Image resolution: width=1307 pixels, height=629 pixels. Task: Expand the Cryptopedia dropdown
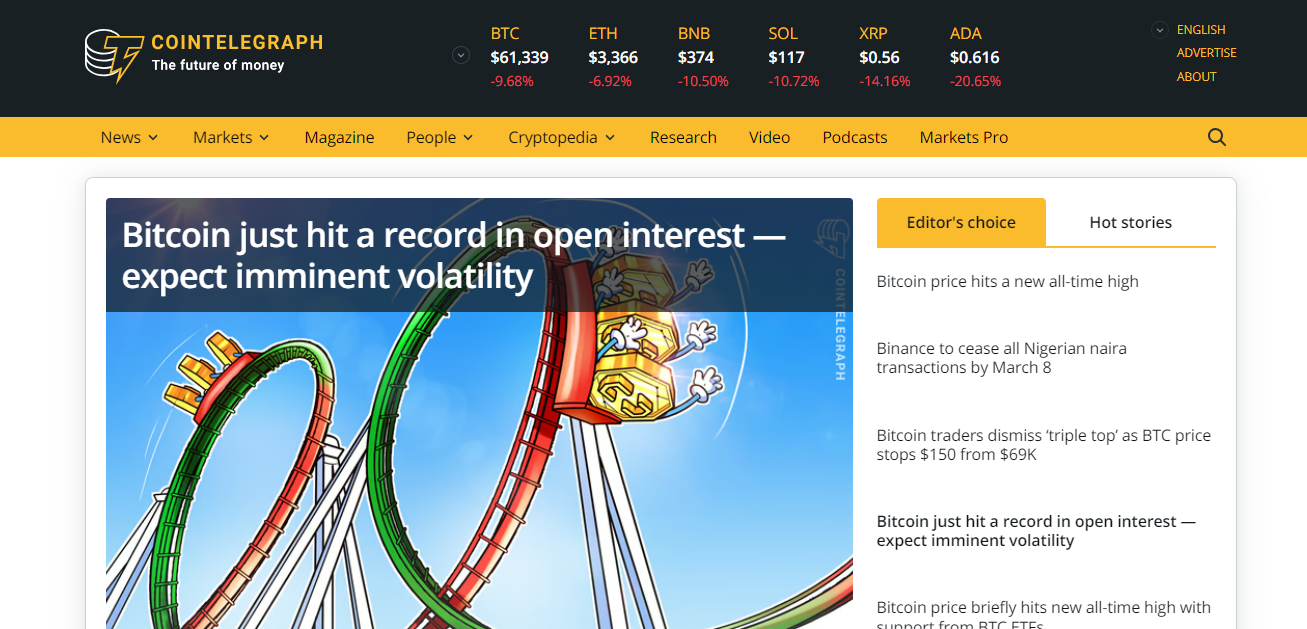(x=562, y=137)
